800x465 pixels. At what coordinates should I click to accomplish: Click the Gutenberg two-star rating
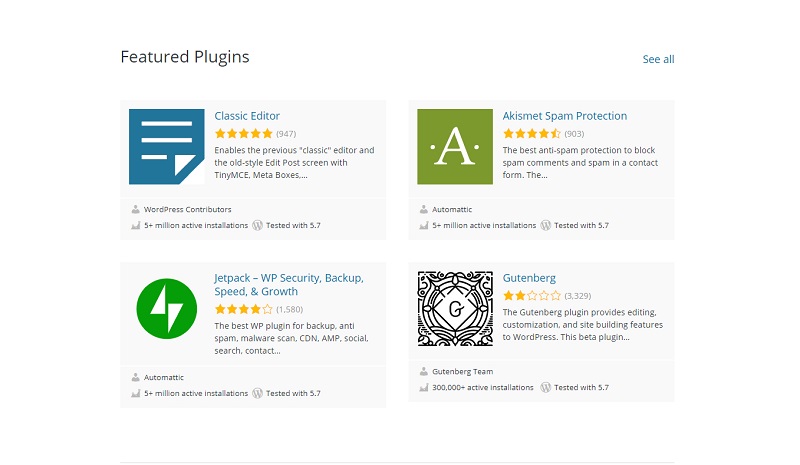pyautogui.click(x=532, y=296)
